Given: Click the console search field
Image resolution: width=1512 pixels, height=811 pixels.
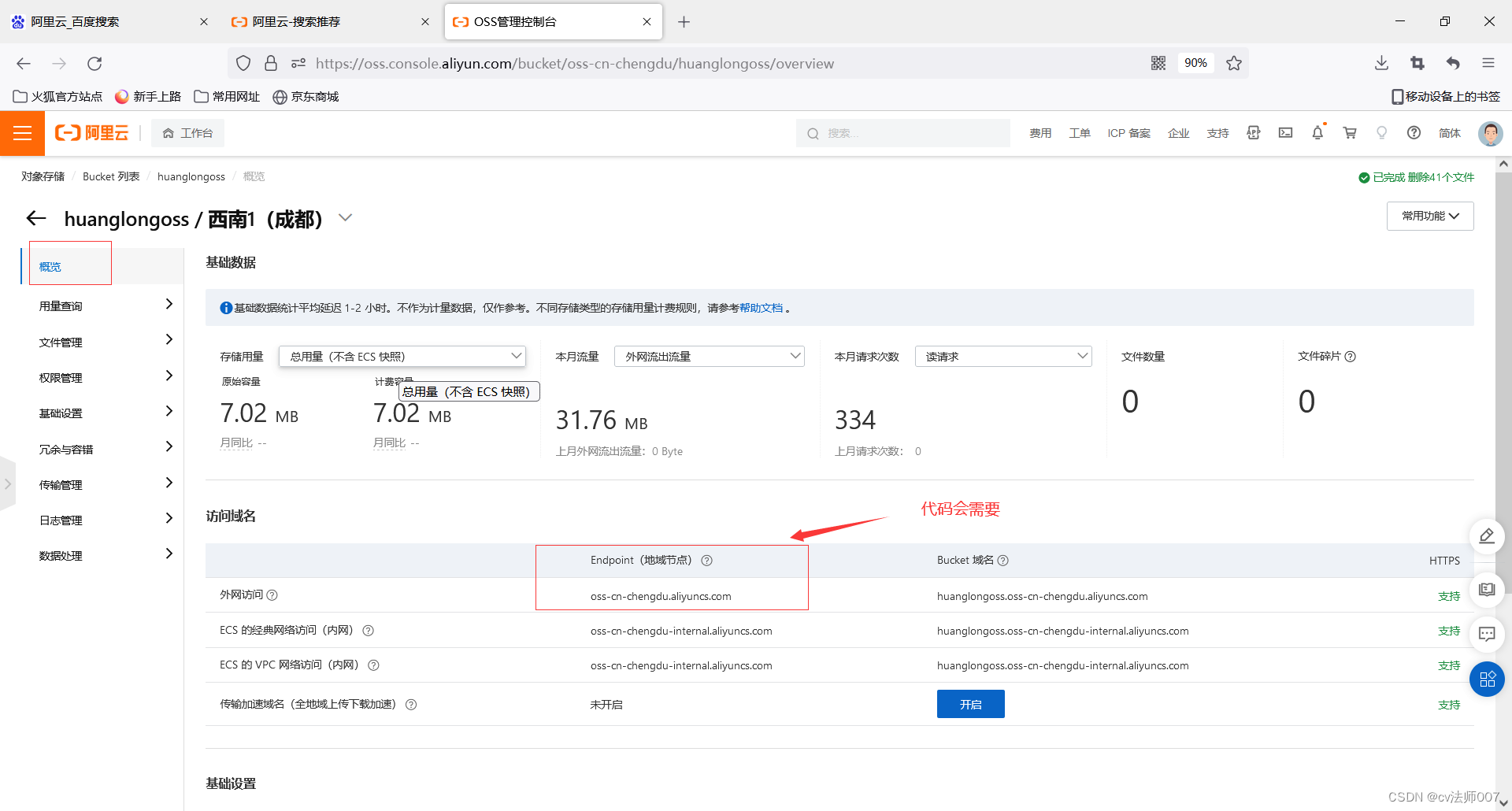Looking at the screenshot, I should 902,133.
